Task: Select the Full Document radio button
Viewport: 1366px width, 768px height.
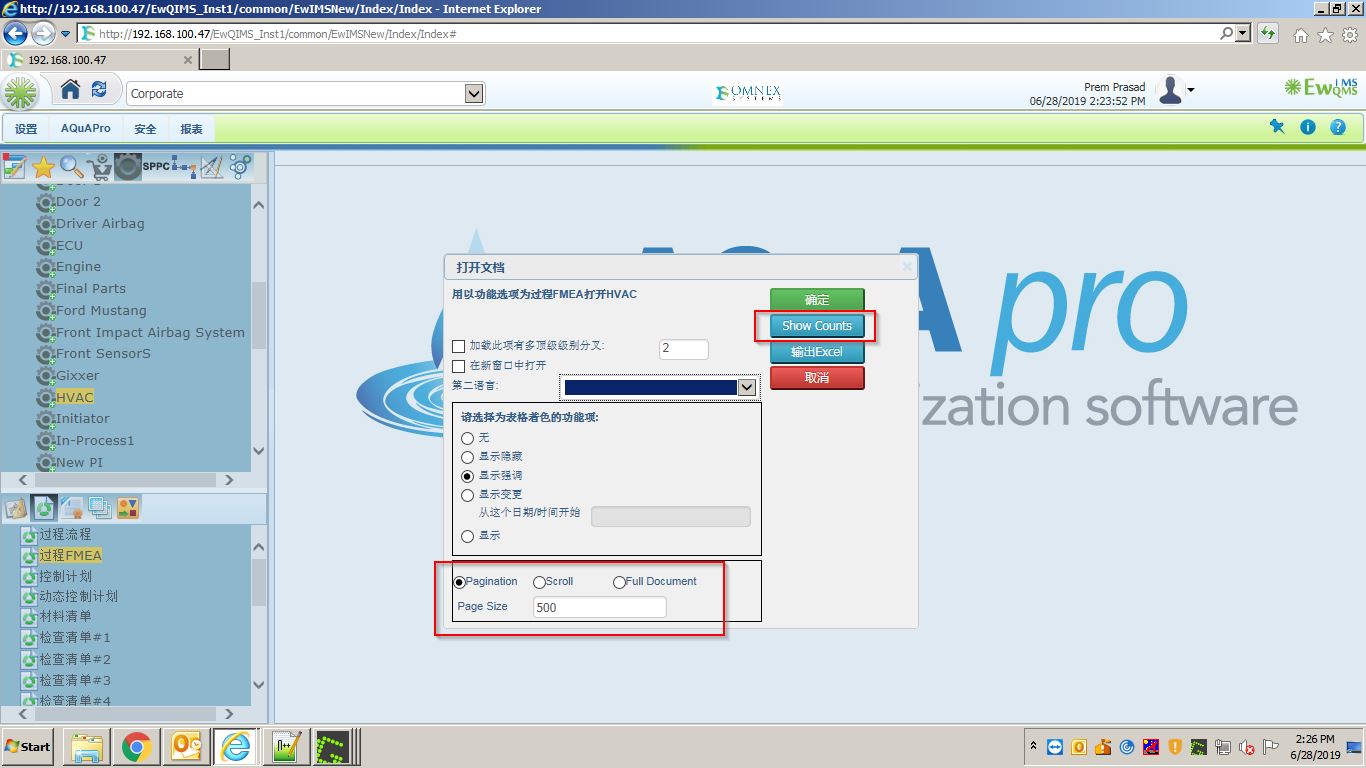Action: 620,582
